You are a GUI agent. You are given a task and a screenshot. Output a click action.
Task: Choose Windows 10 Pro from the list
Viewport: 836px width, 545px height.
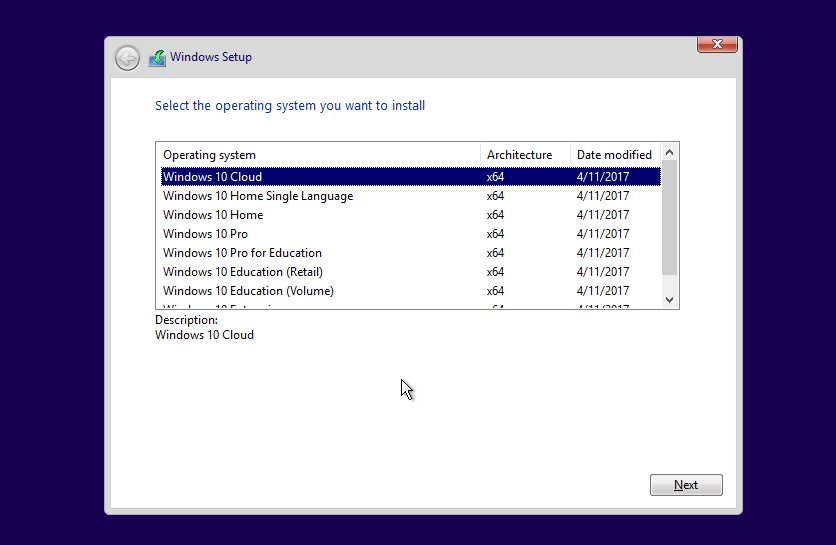pos(411,234)
